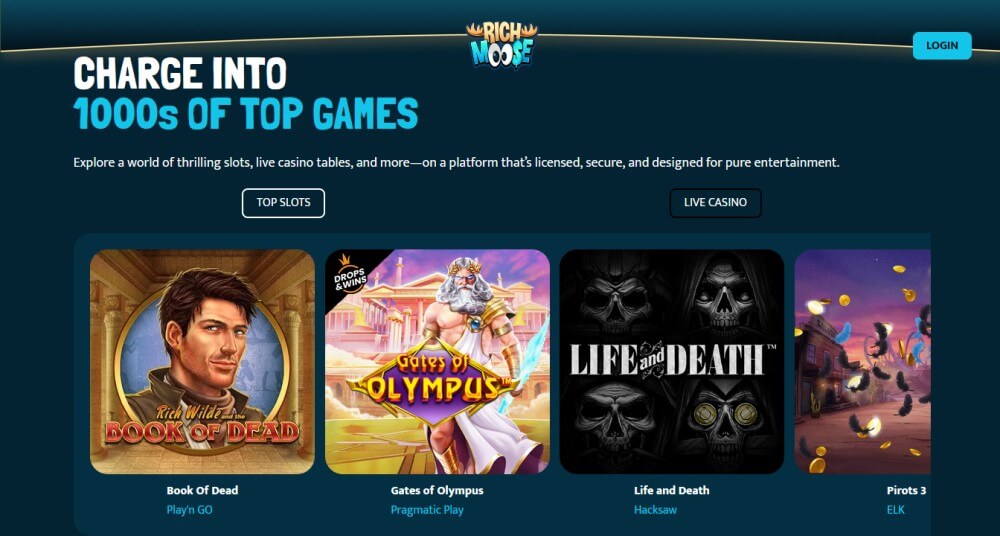Click the Drops & Wins badge
1000x536 pixels.
point(349,275)
